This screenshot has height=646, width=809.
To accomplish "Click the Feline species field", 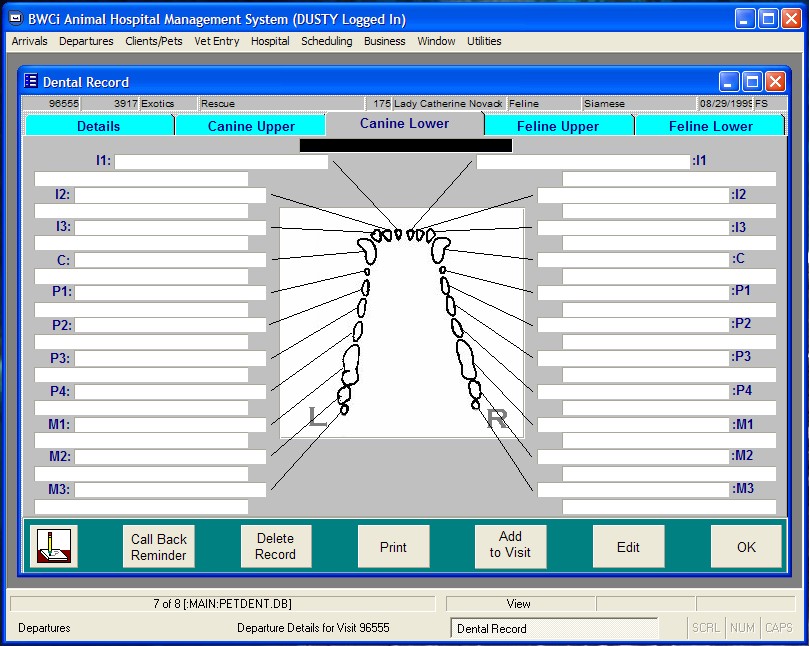I will (544, 103).
